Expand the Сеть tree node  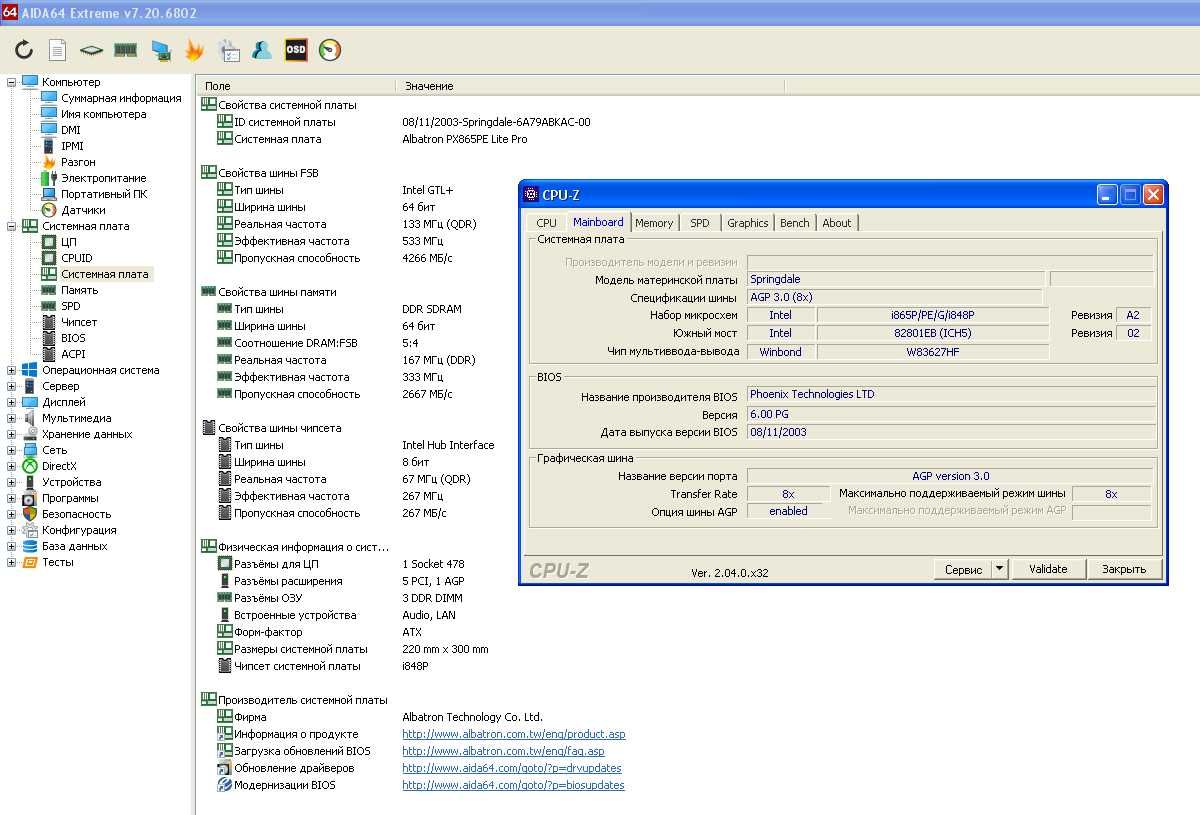click(12, 450)
